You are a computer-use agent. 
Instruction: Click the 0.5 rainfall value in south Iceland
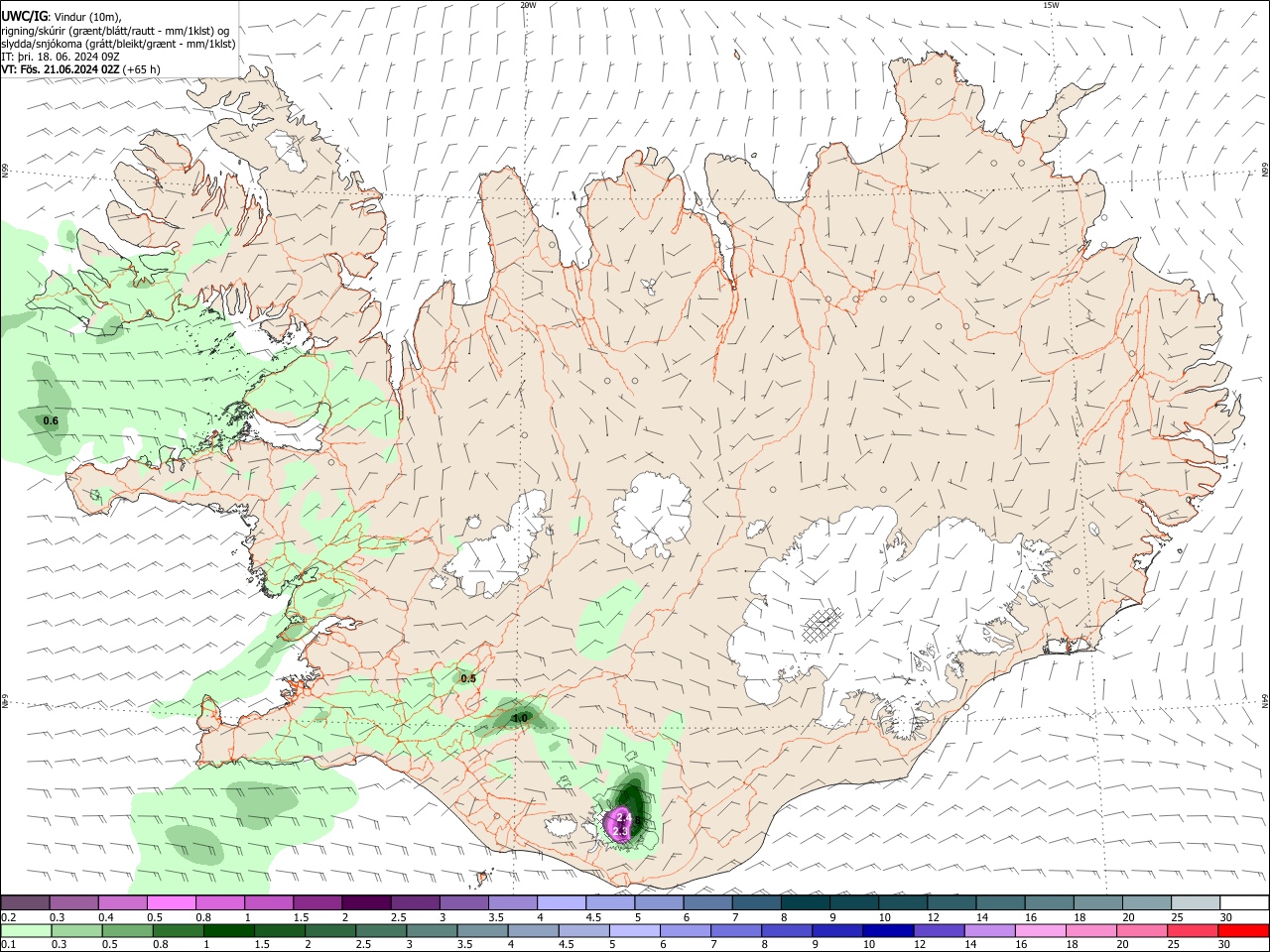tap(468, 678)
